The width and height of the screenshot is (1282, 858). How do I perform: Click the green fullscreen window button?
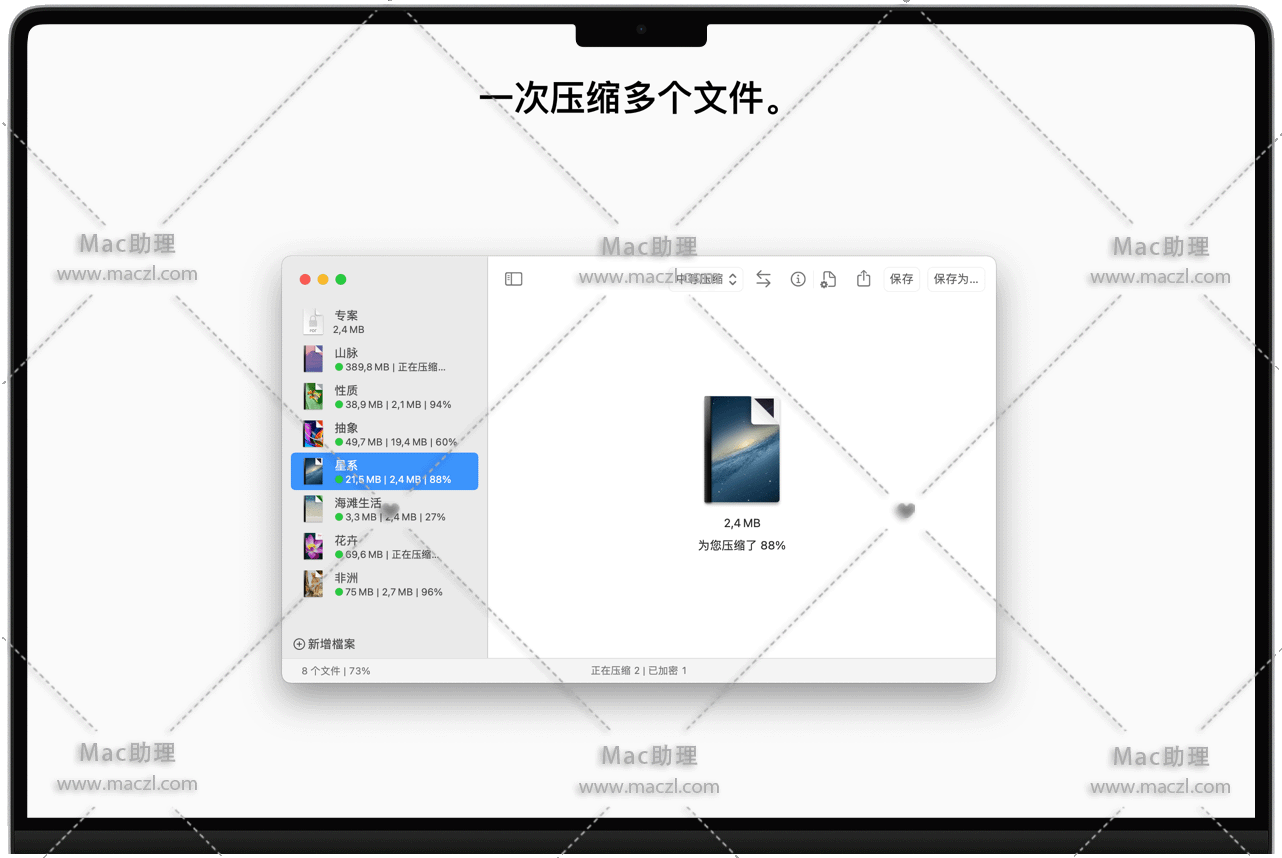341,280
